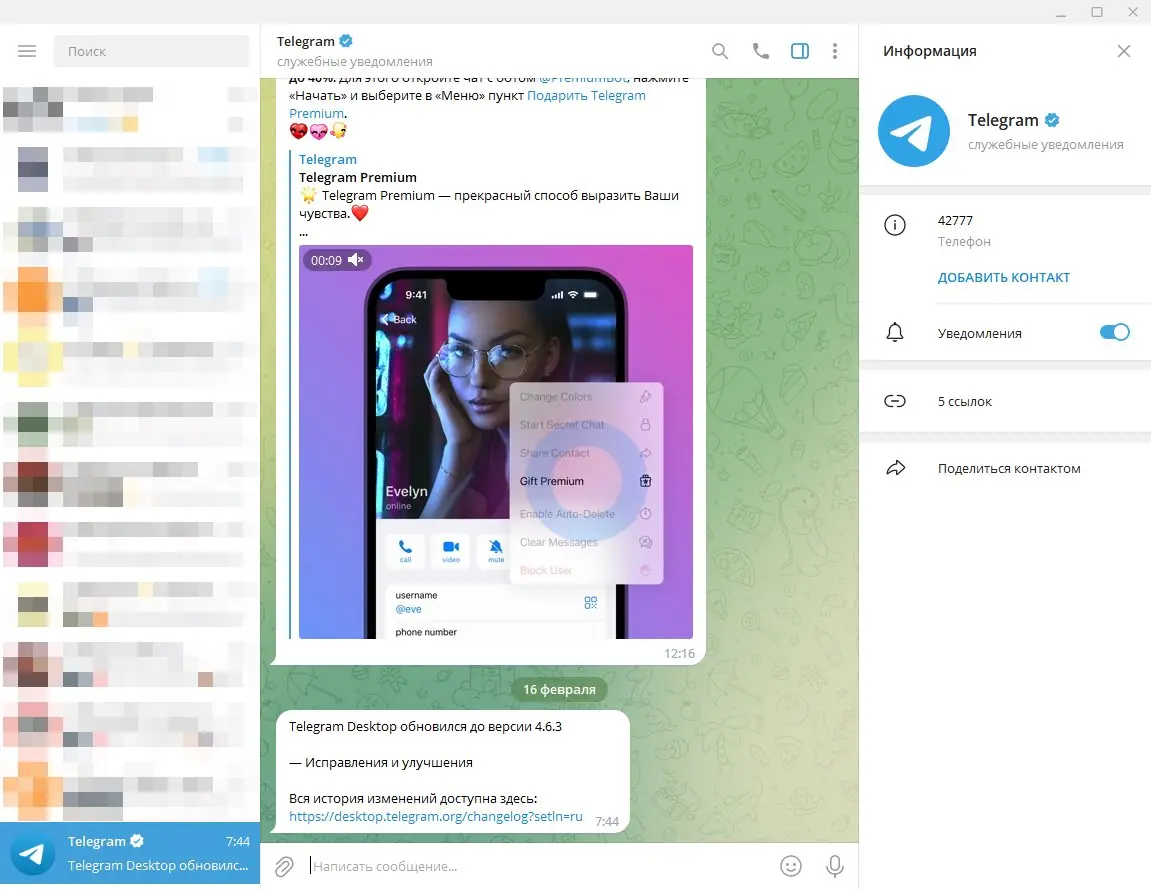
Task: Click the 12:16 message timestamp
Action: (x=679, y=653)
